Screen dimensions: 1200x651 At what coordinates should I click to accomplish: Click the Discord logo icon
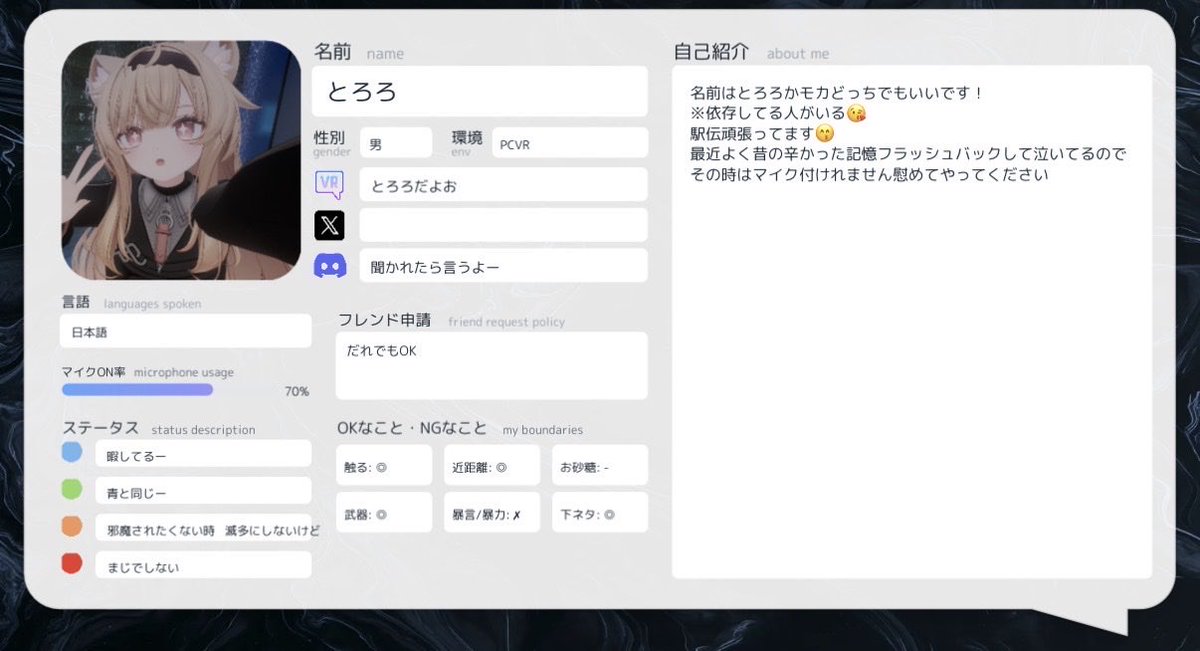[x=330, y=266]
